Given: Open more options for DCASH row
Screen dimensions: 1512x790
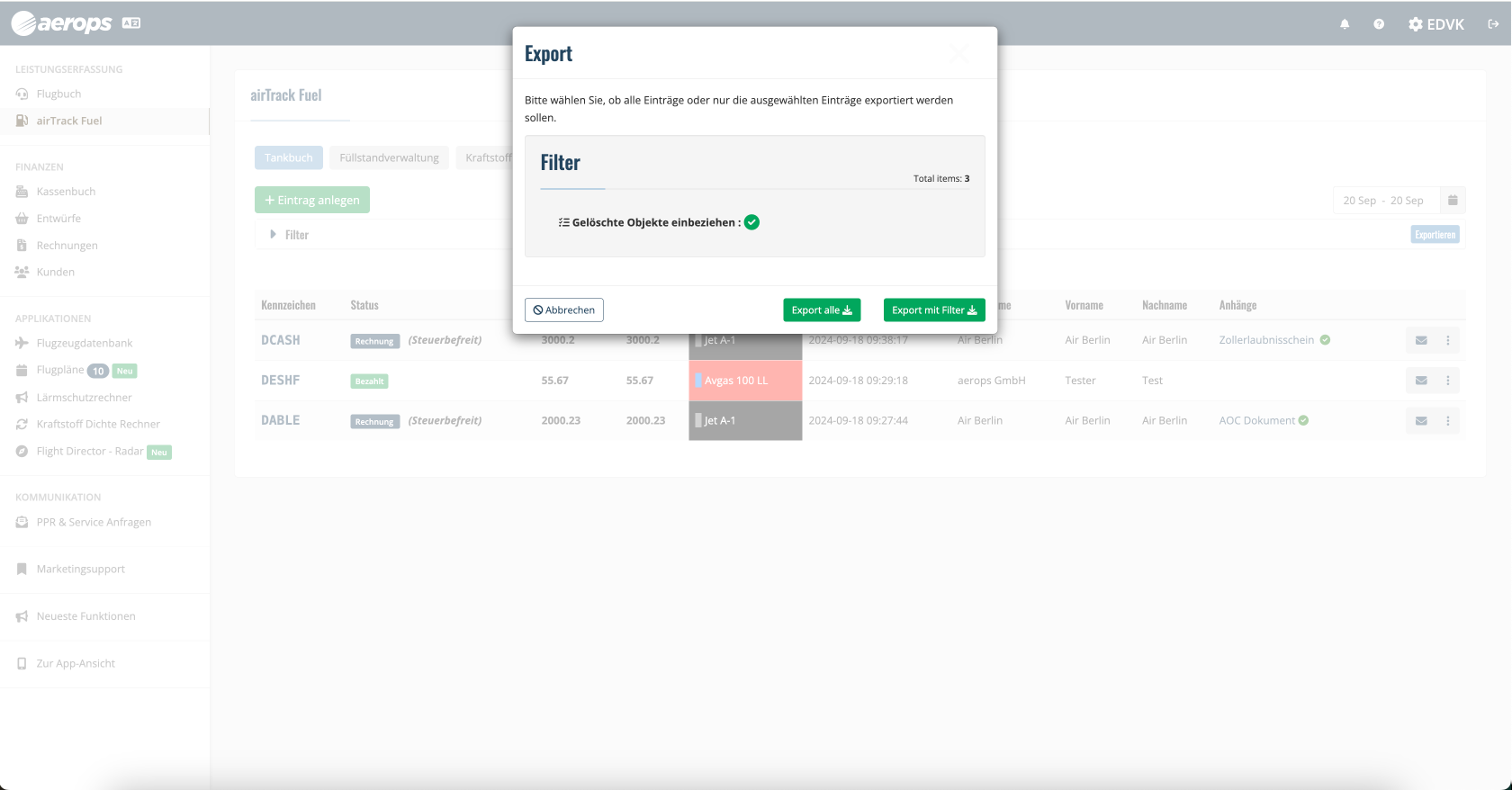Looking at the screenshot, I should [1448, 340].
